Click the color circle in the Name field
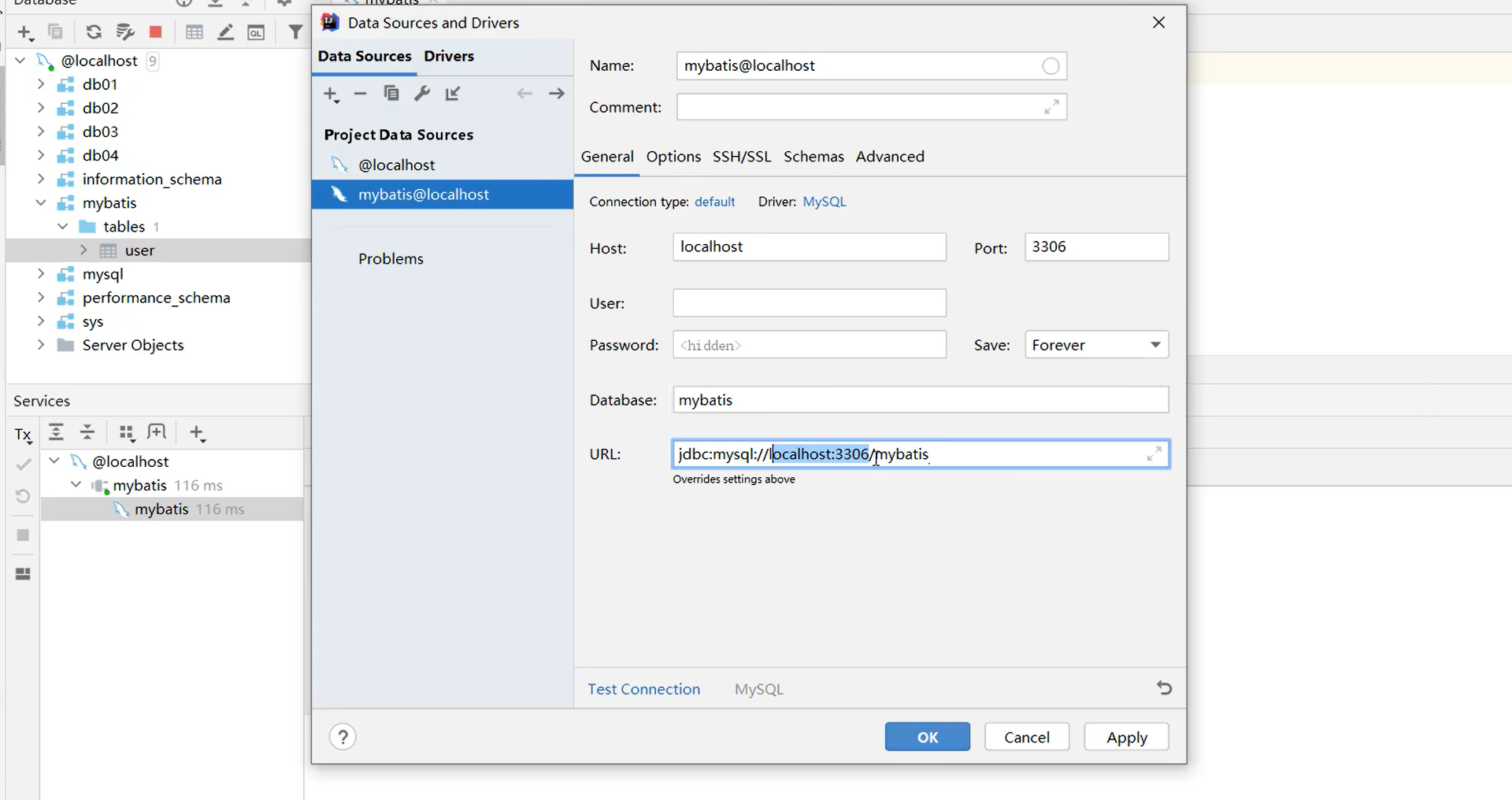This screenshot has height=800, width=1512. pos(1051,66)
